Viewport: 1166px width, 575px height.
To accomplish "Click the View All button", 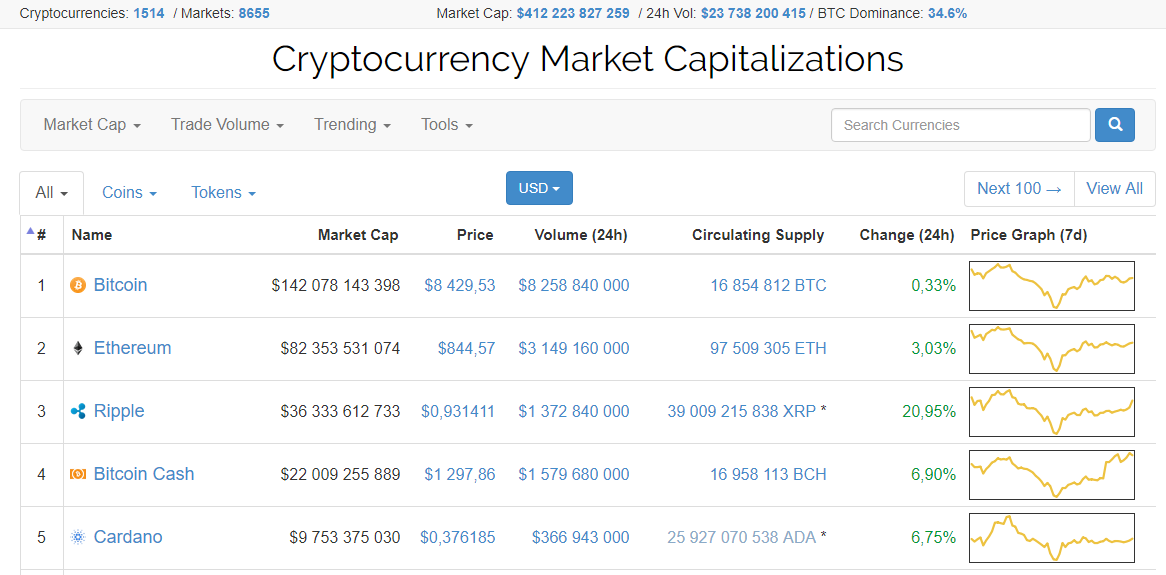I will coord(1114,189).
